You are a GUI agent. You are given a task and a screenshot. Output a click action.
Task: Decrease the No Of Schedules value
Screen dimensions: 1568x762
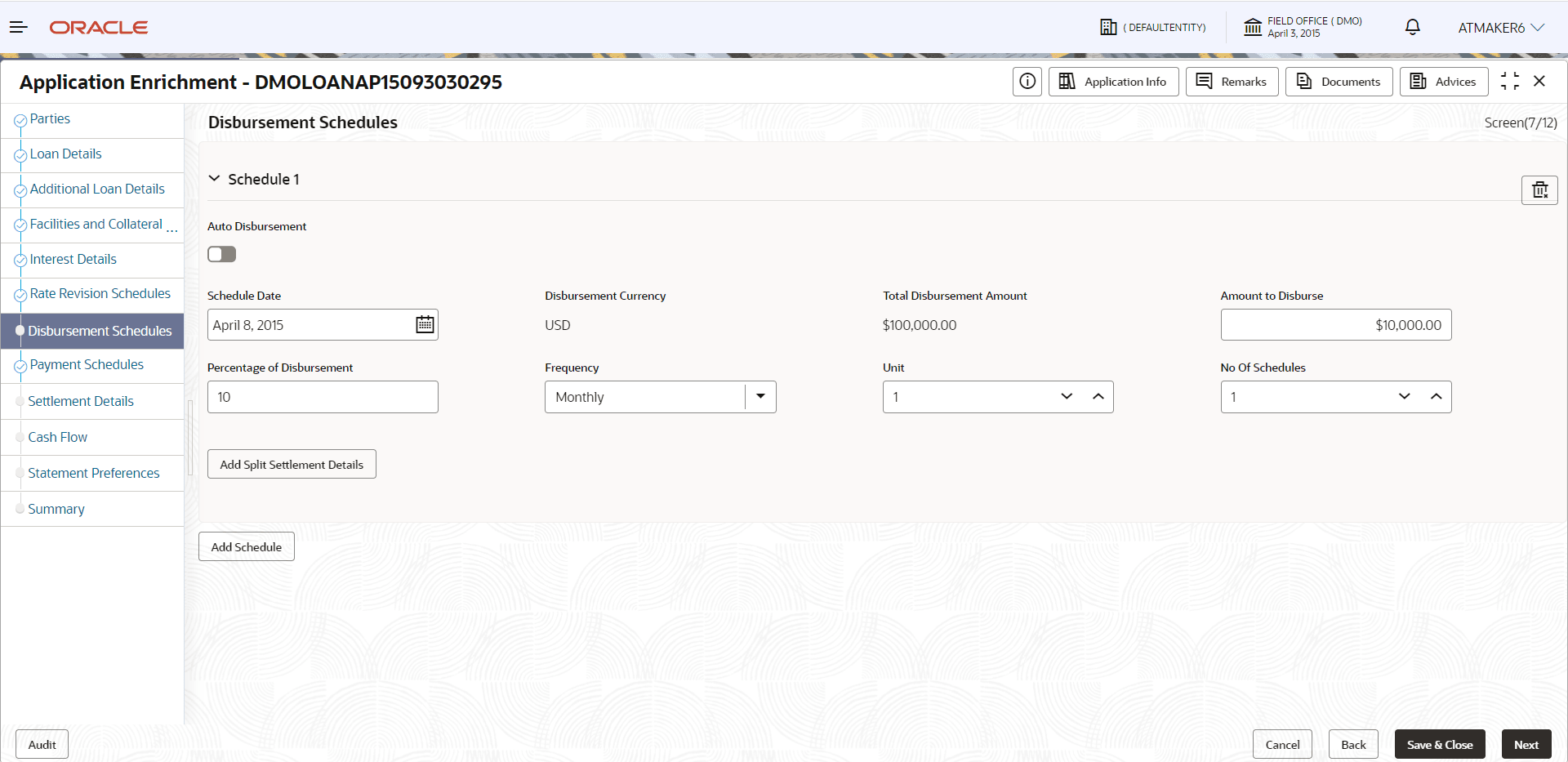coord(1405,397)
